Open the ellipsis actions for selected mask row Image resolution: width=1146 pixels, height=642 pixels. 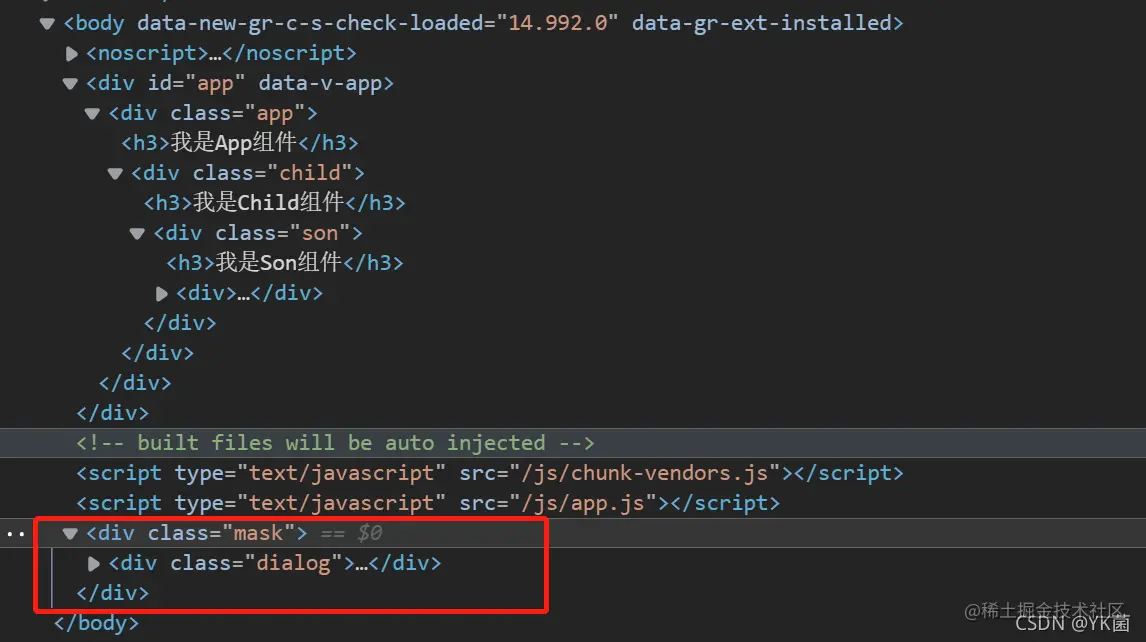coord(15,534)
